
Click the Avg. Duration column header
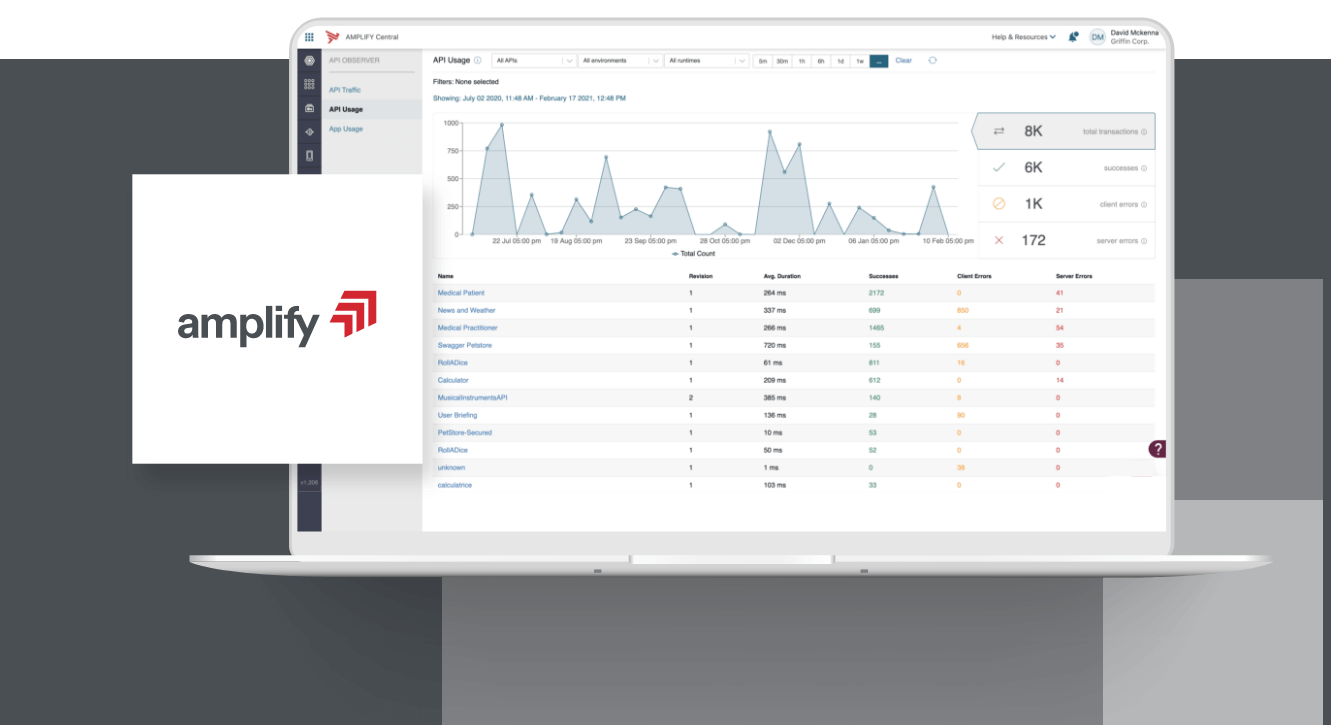click(x=782, y=275)
